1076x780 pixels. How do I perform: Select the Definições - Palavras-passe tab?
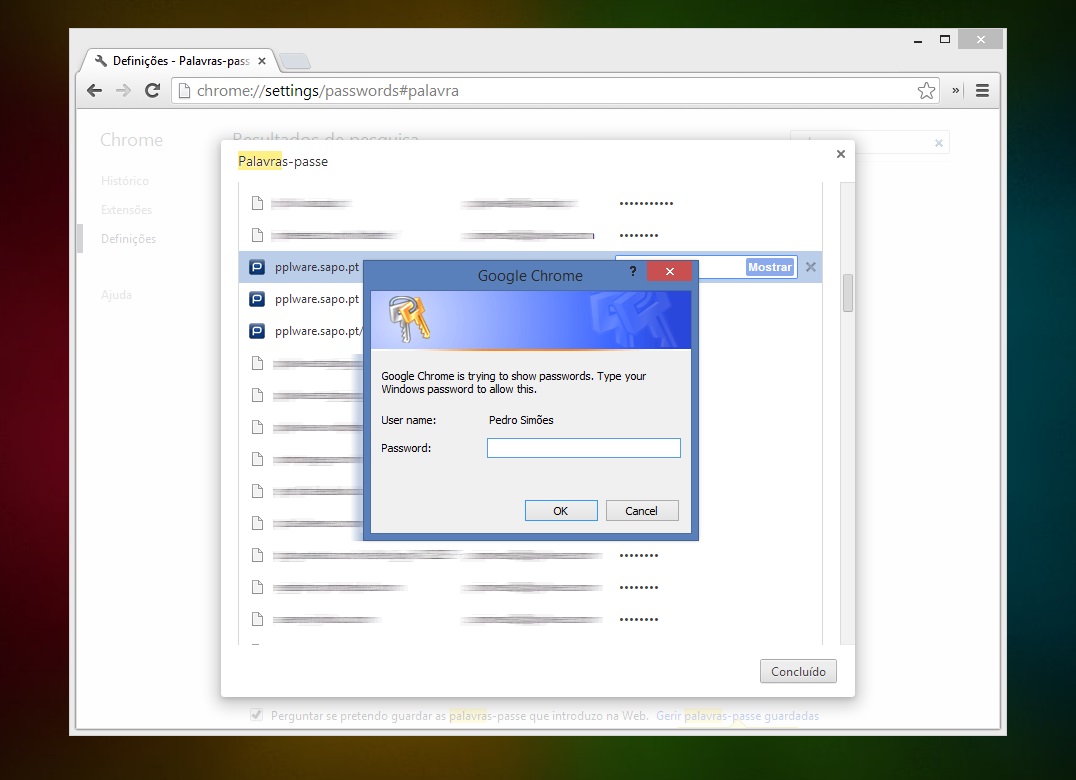tap(178, 61)
